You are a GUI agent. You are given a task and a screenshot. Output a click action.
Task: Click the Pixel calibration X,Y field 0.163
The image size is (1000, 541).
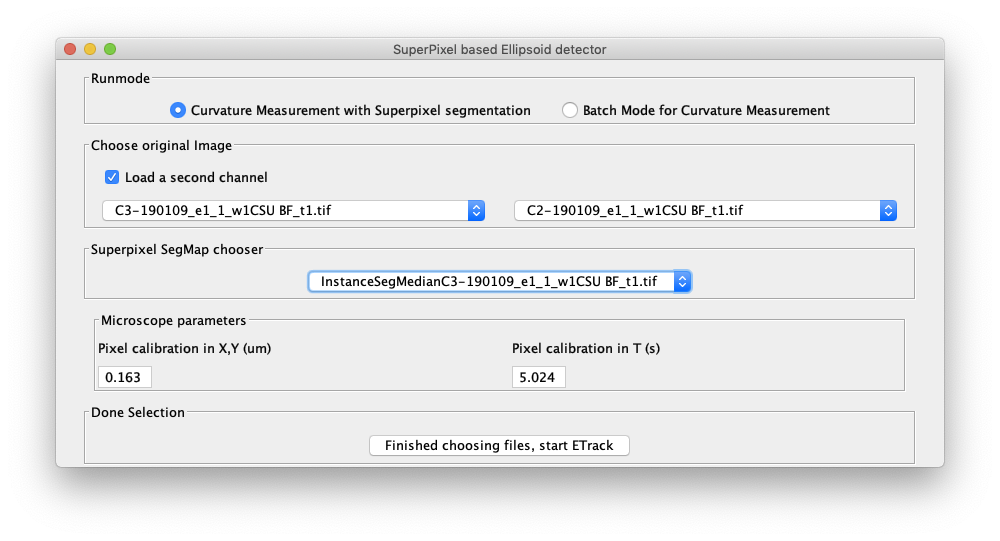click(x=124, y=377)
